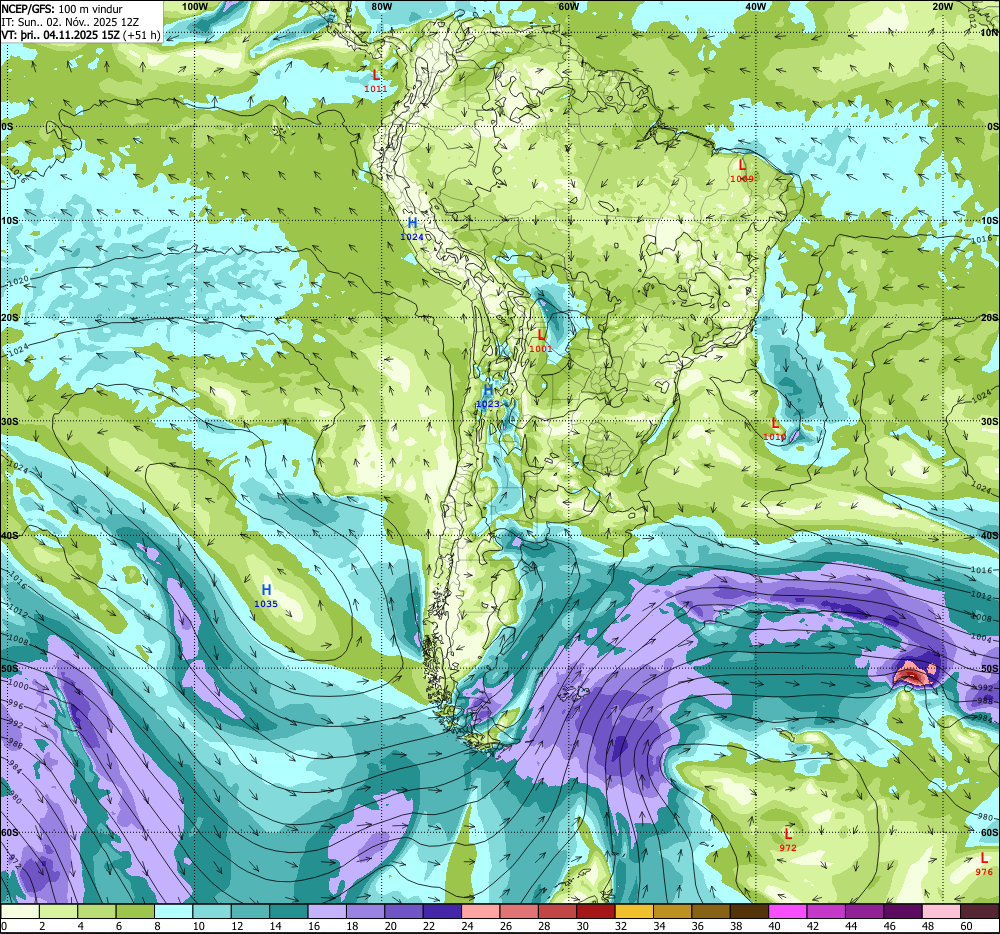This screenshot has height=934, width=1000.
Task: Click the pale 0–2 legend swatch
Action: [20, 911]
